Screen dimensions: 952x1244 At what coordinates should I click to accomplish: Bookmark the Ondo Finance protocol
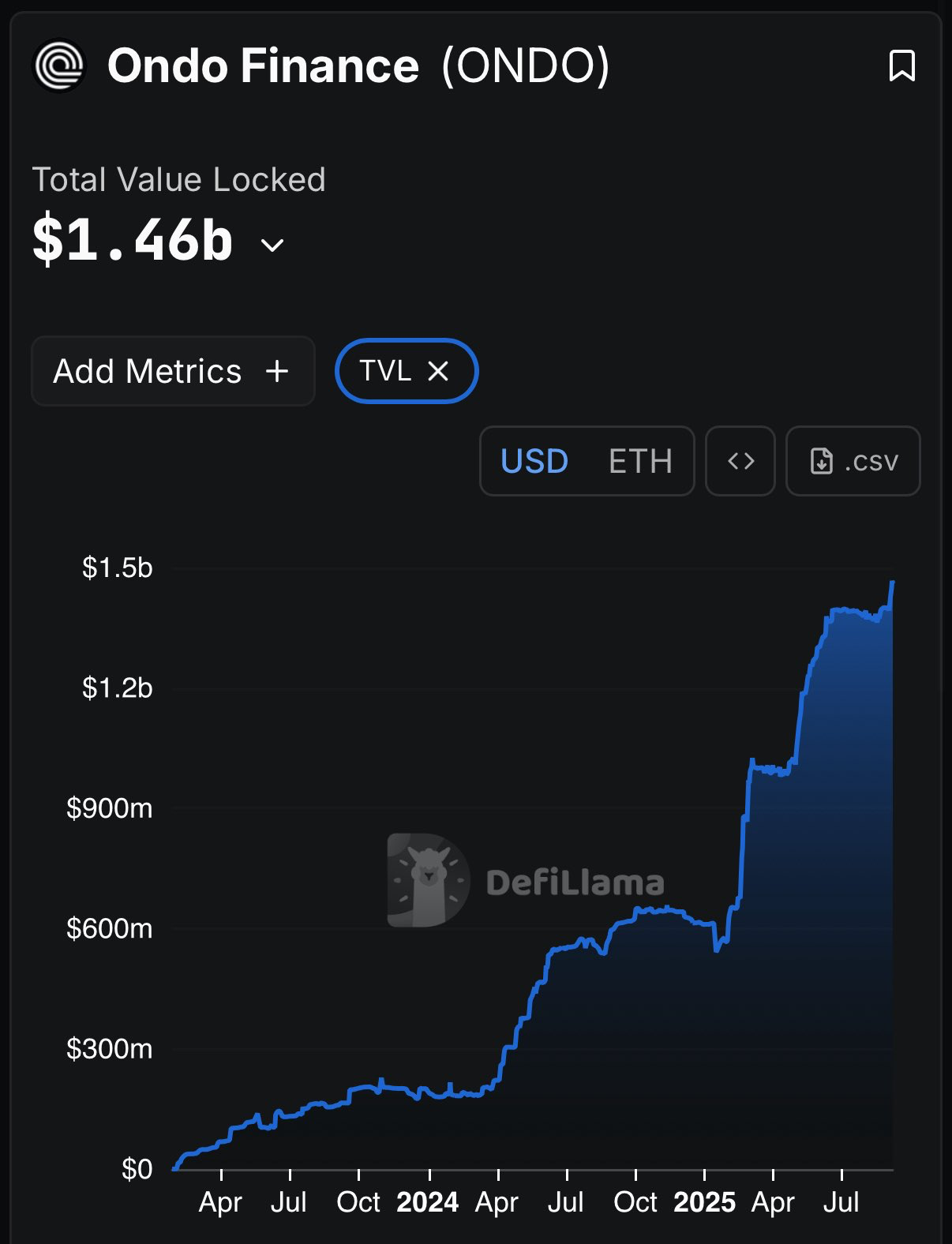pos(901,66)
